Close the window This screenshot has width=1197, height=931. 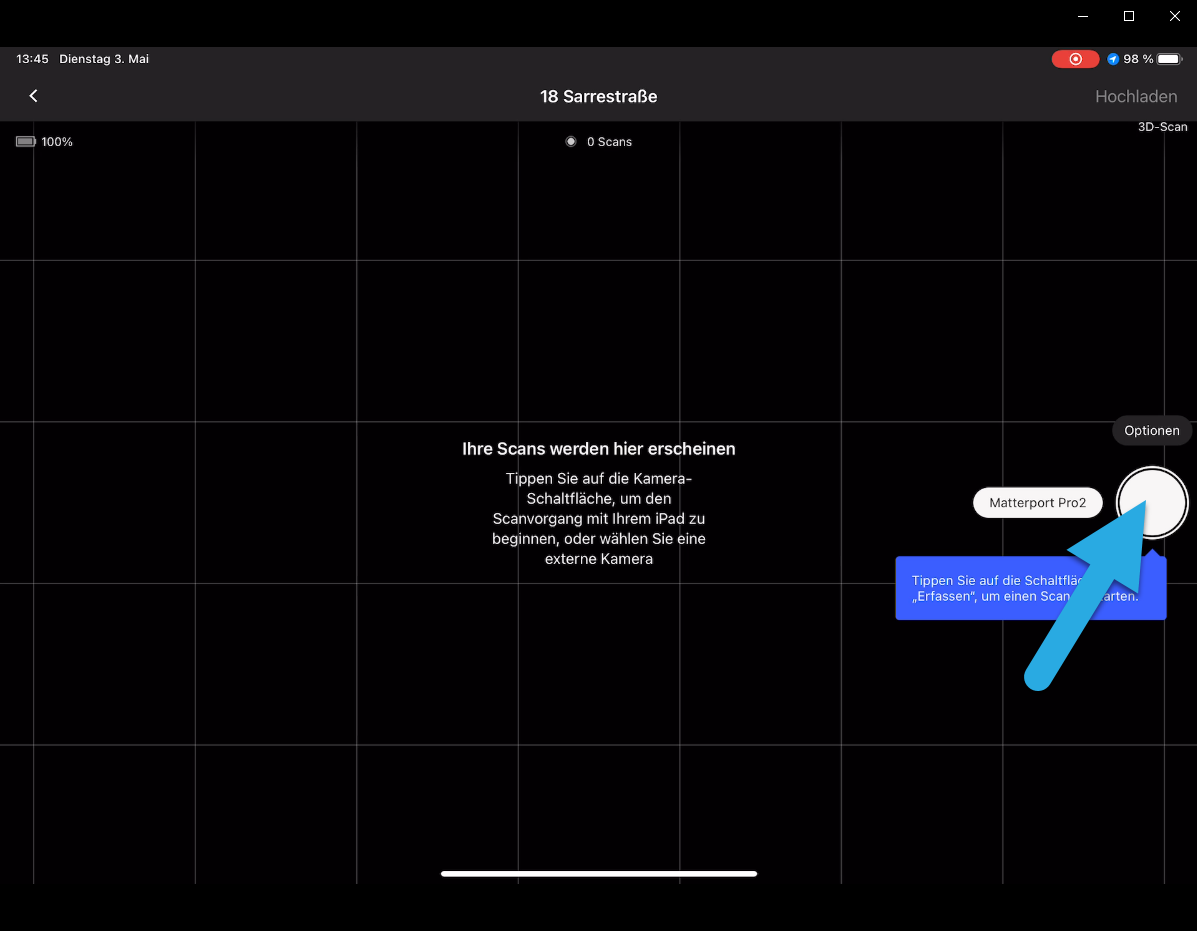click(x=1174, y=16)
